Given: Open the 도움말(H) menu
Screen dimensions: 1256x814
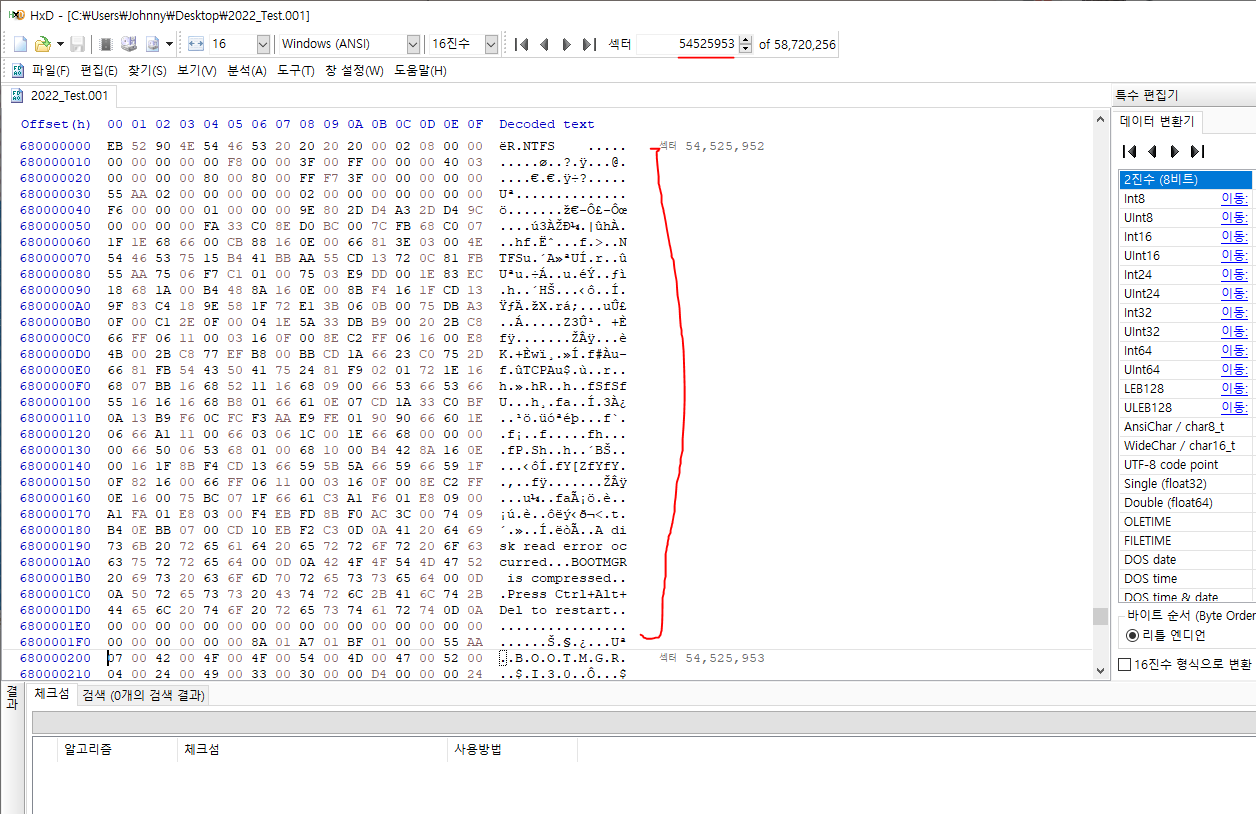Looking at the screenshot, I should [420, 71].
